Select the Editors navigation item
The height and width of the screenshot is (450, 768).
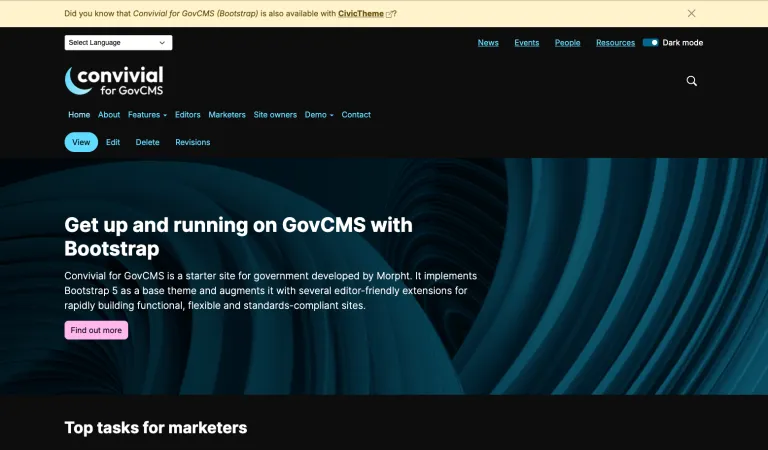[x=187, y=115]
